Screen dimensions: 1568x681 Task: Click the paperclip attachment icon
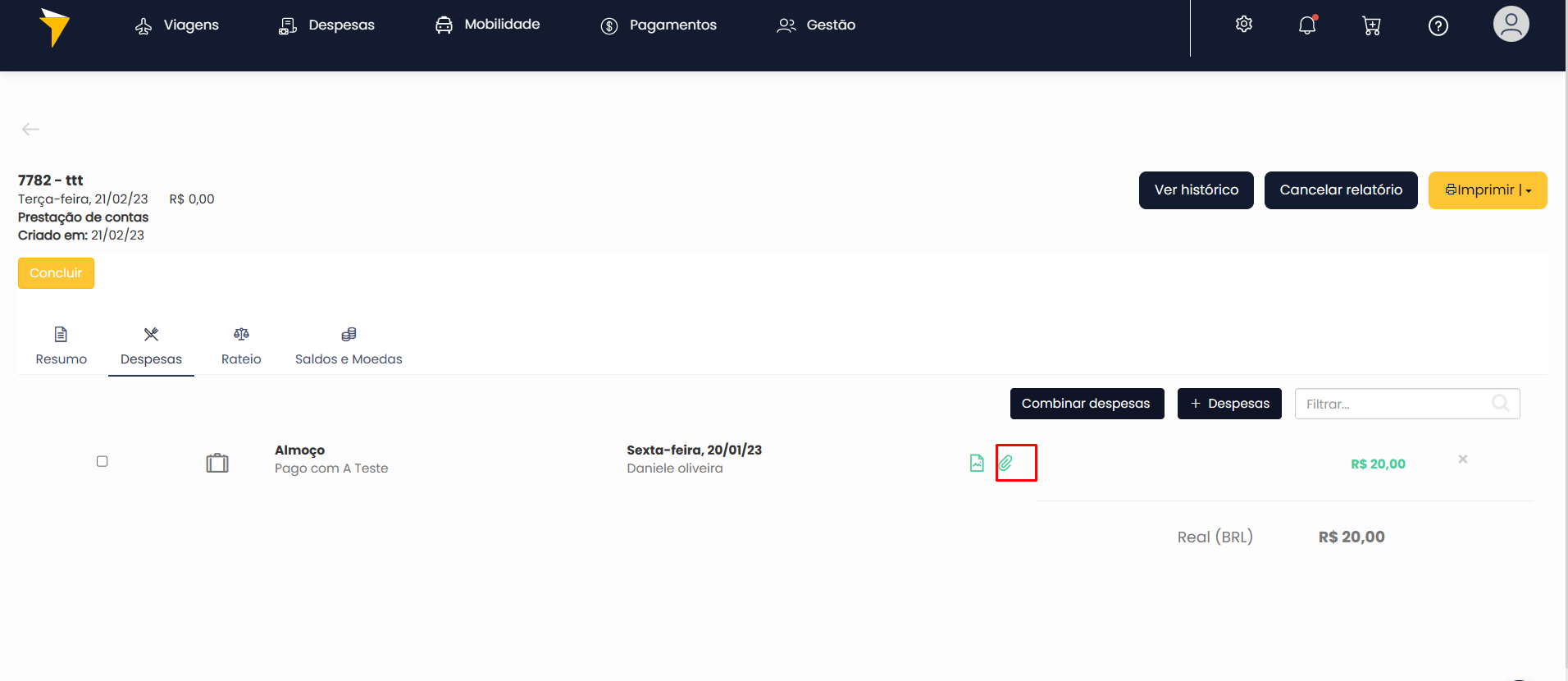pos(1005,463)
